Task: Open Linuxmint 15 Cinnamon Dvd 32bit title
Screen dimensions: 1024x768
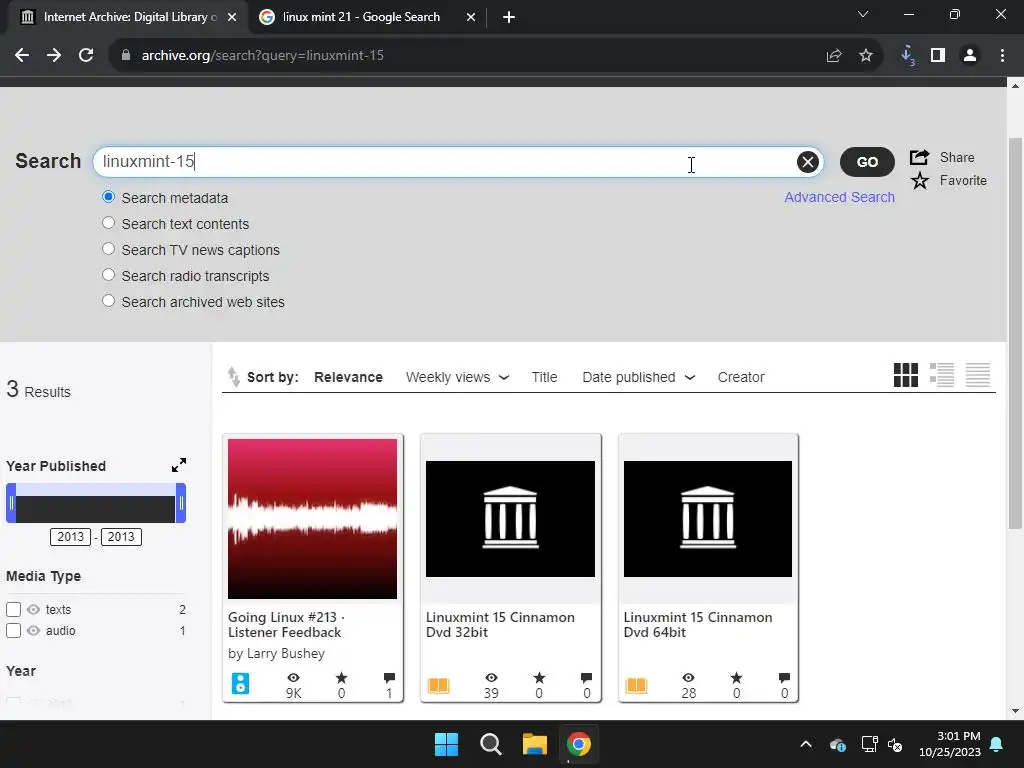Action: pos(500,625)
